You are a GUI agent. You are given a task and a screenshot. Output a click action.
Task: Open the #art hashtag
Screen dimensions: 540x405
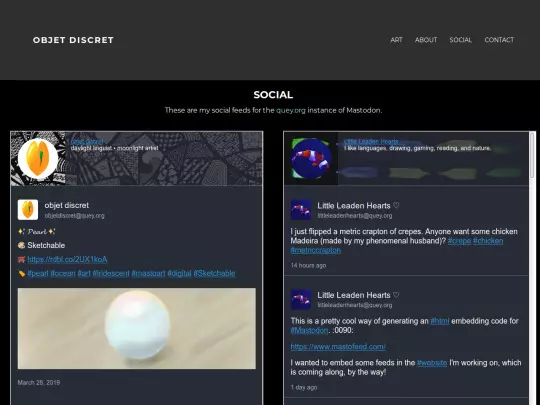[84, 273]
